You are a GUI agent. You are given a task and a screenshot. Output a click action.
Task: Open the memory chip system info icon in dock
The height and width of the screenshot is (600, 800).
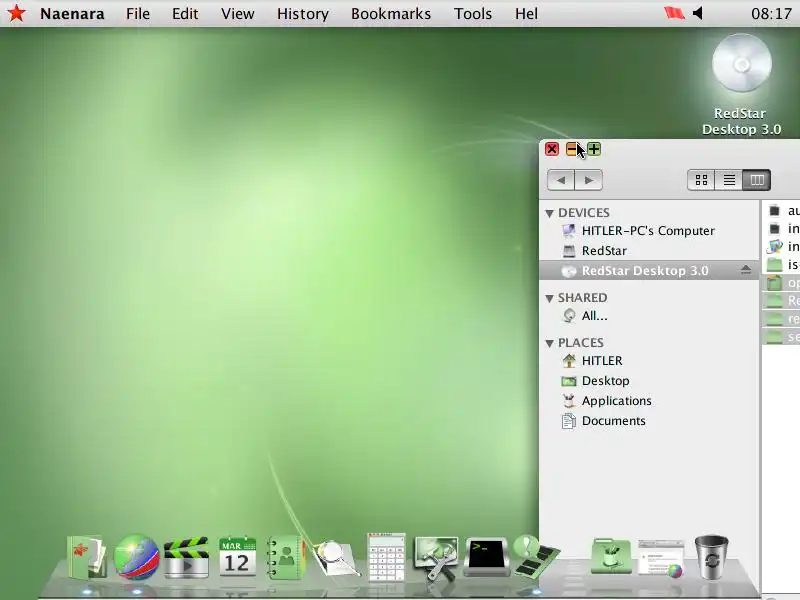tap(536, 556)
